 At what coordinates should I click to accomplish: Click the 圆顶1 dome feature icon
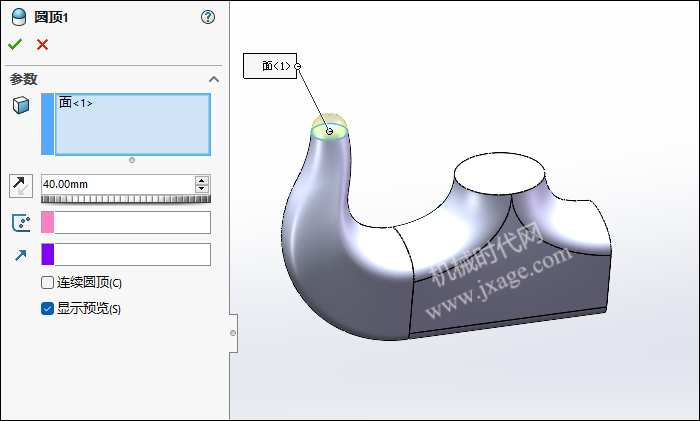19,17
